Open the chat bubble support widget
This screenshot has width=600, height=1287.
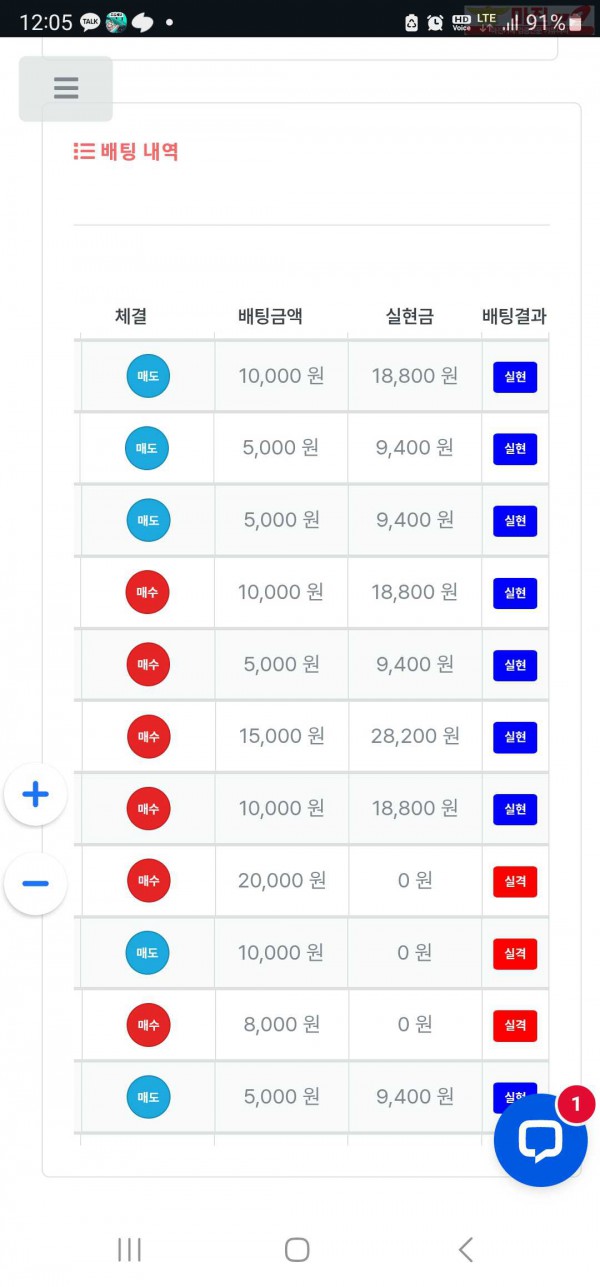540,1139
